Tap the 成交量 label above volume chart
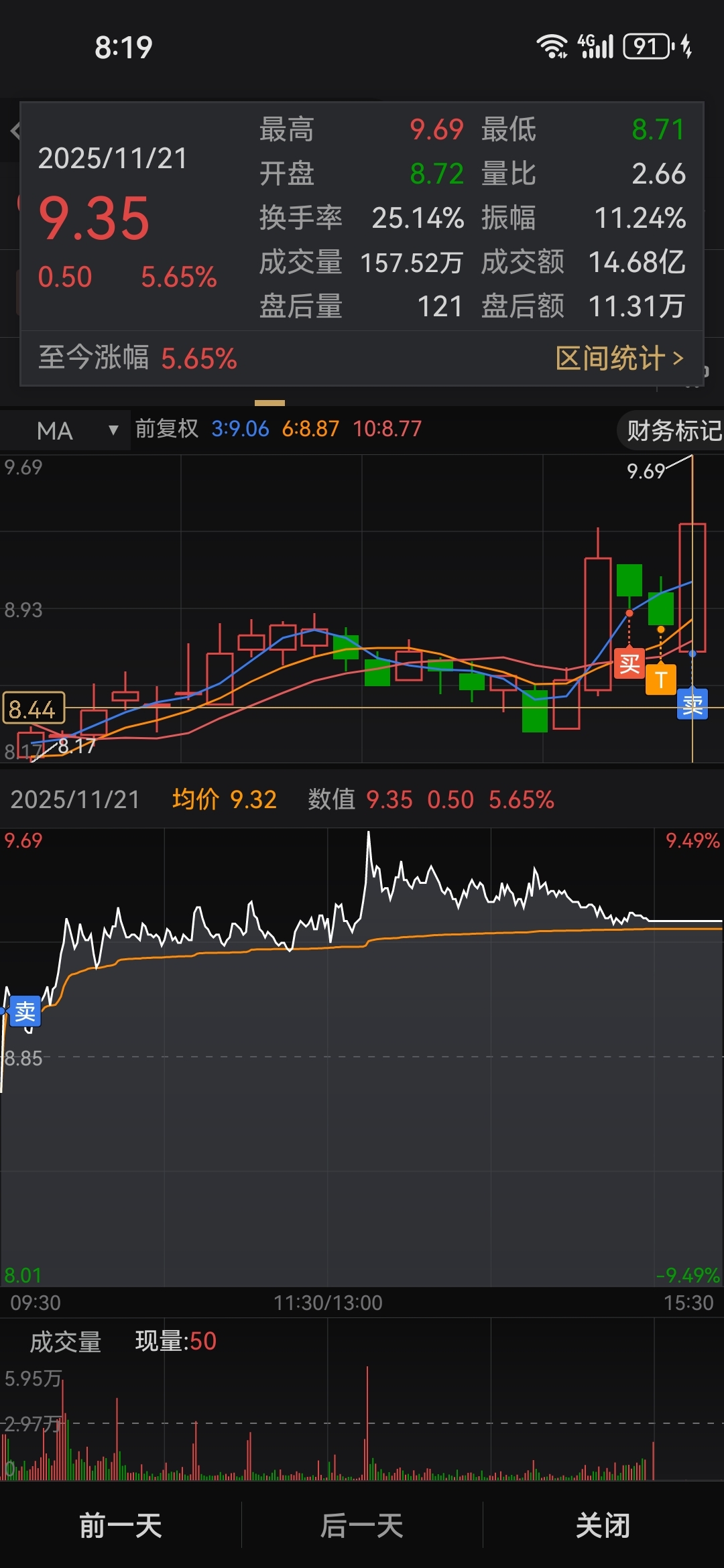The height and width of the screenshot is (1568, 724). pos(65,1342)
